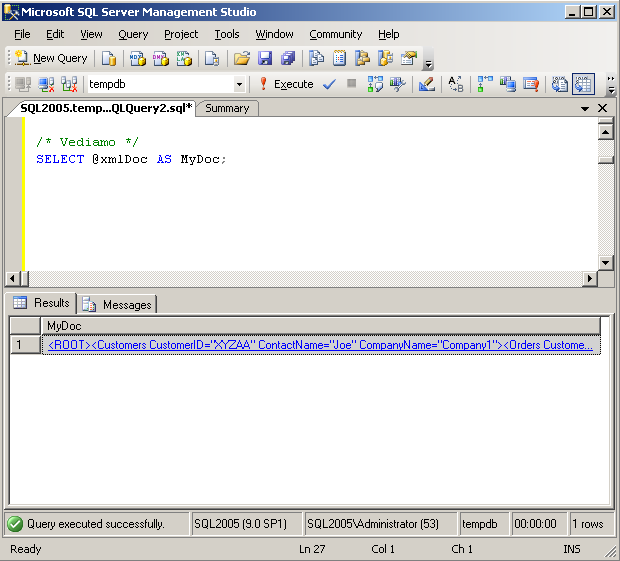This screenshot has height=561, width=620.
Task: Switch output to Results to Text
Action: [560, 84]
